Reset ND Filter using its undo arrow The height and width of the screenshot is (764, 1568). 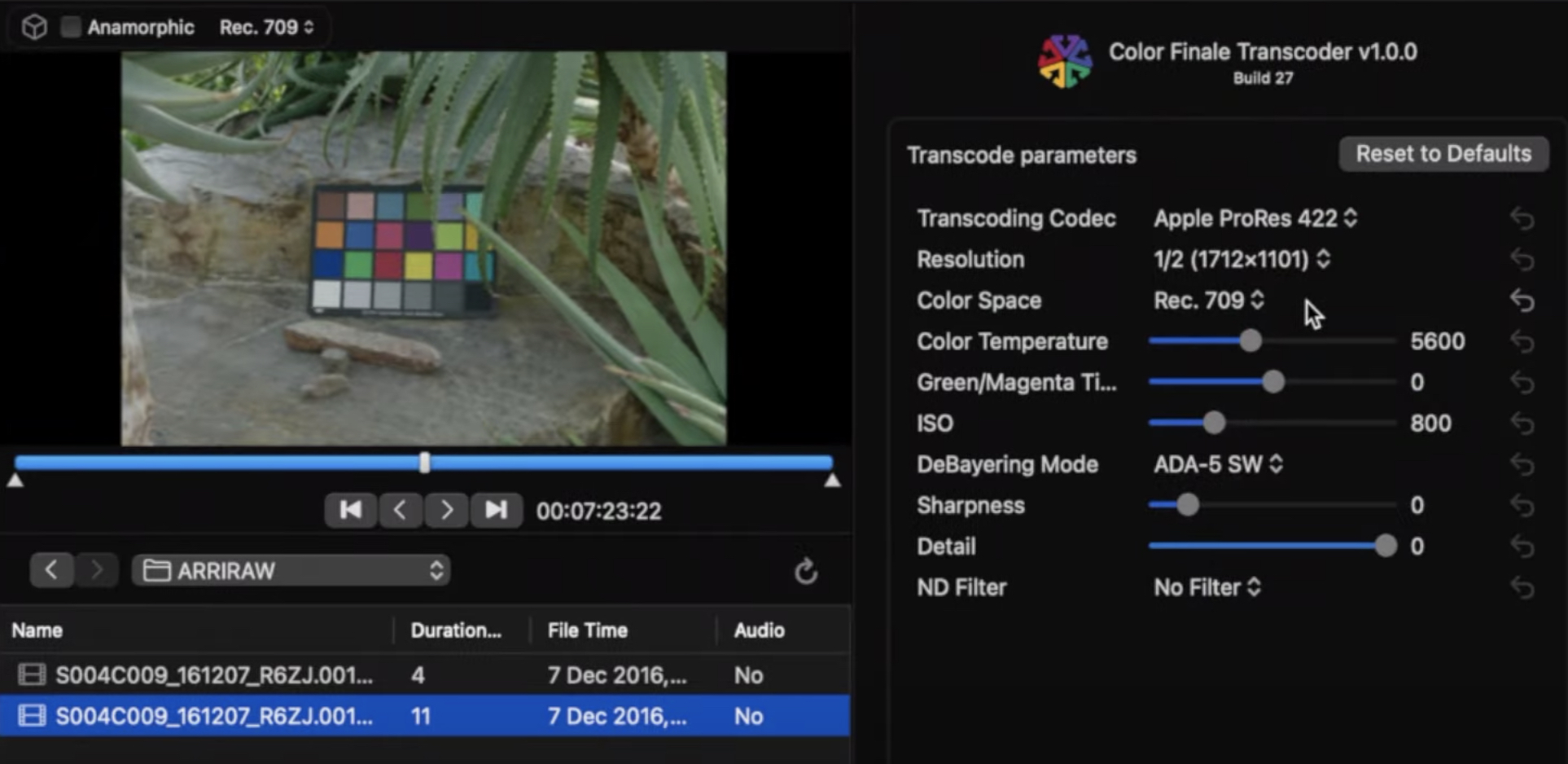click(1522, 586)
